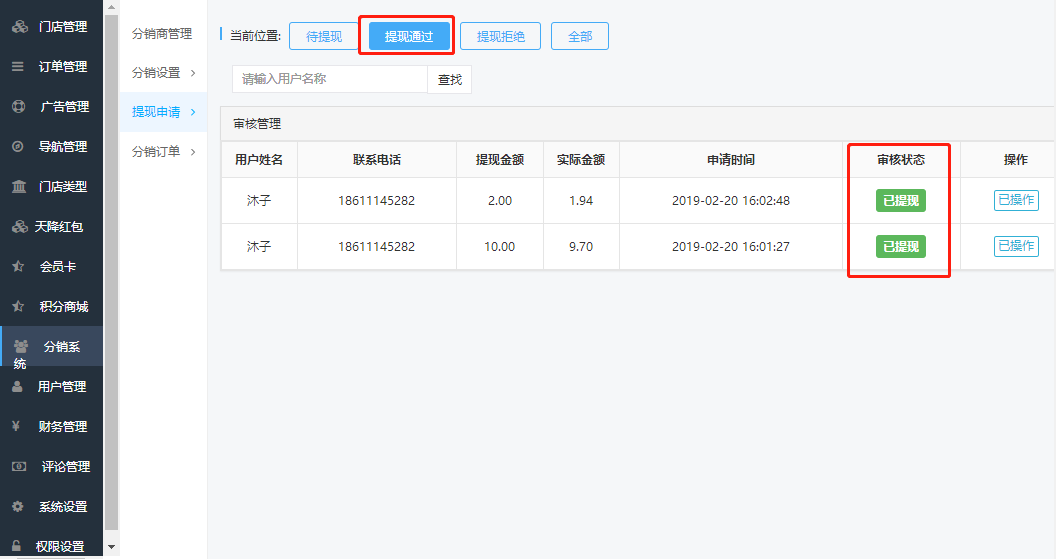Click the 导航管理 compass icon
1056x559 pixels.
point(18,146)
